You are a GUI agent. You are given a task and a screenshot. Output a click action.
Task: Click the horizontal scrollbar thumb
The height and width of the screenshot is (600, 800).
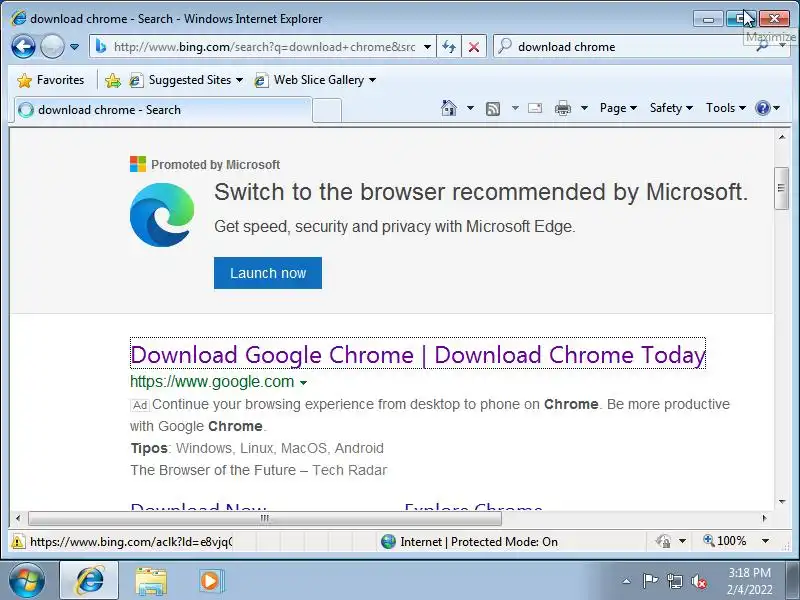265,518
